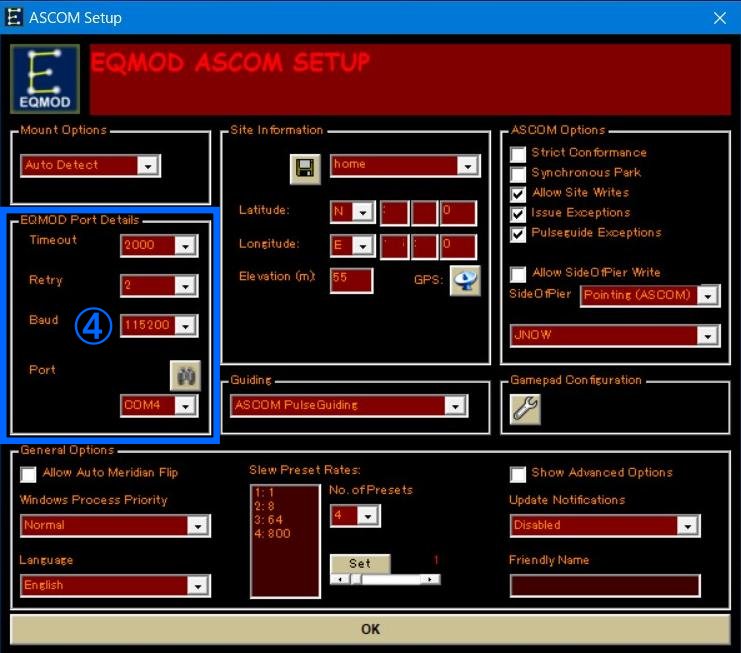Enable Synchronous Park checkbox

point(518,174)
